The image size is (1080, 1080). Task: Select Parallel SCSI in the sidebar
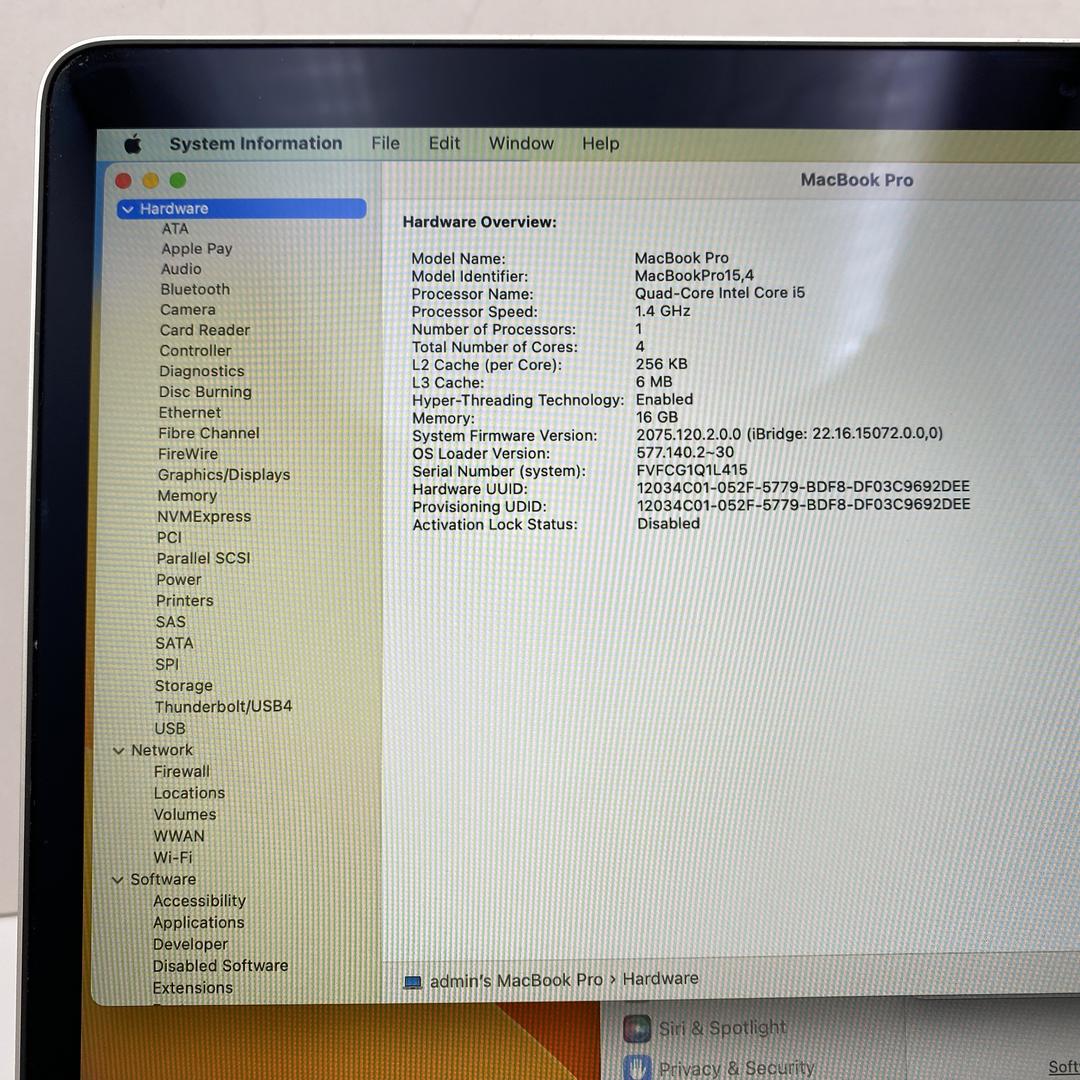204,559
